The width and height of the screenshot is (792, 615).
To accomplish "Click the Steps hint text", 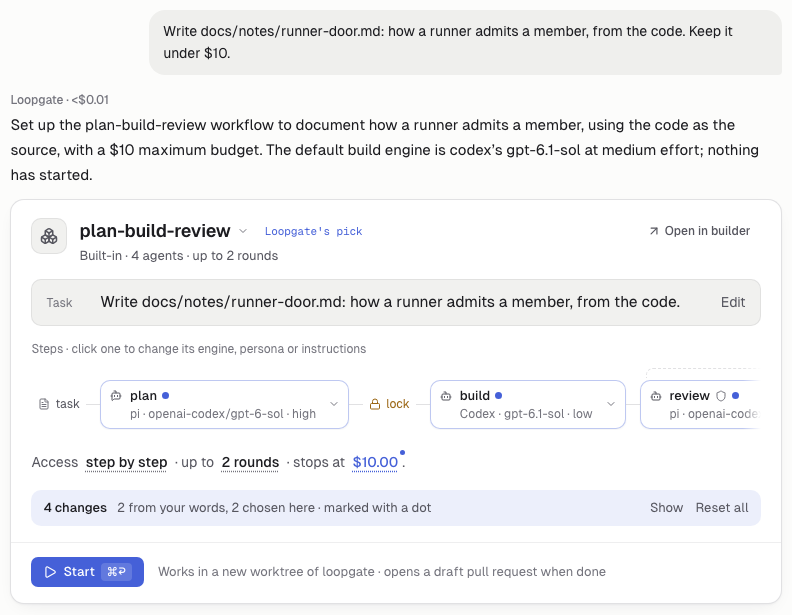I will (199, 349).
